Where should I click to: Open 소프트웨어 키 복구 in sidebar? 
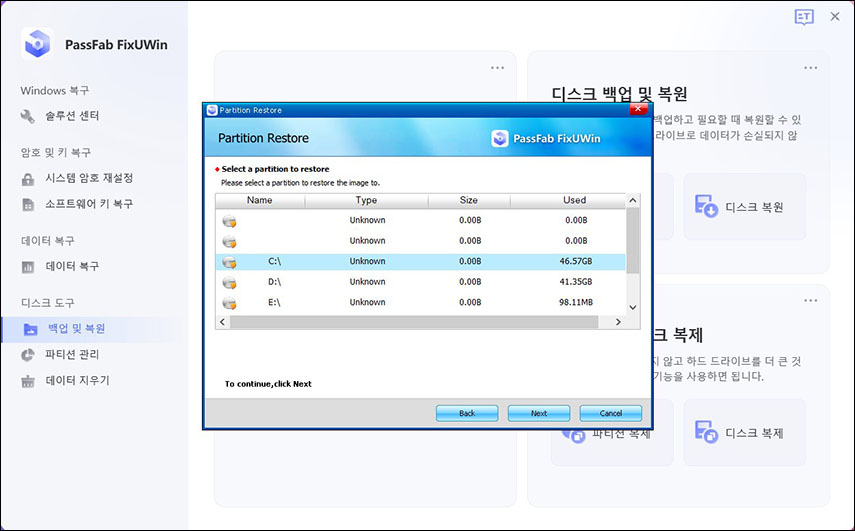coord(88,204)
